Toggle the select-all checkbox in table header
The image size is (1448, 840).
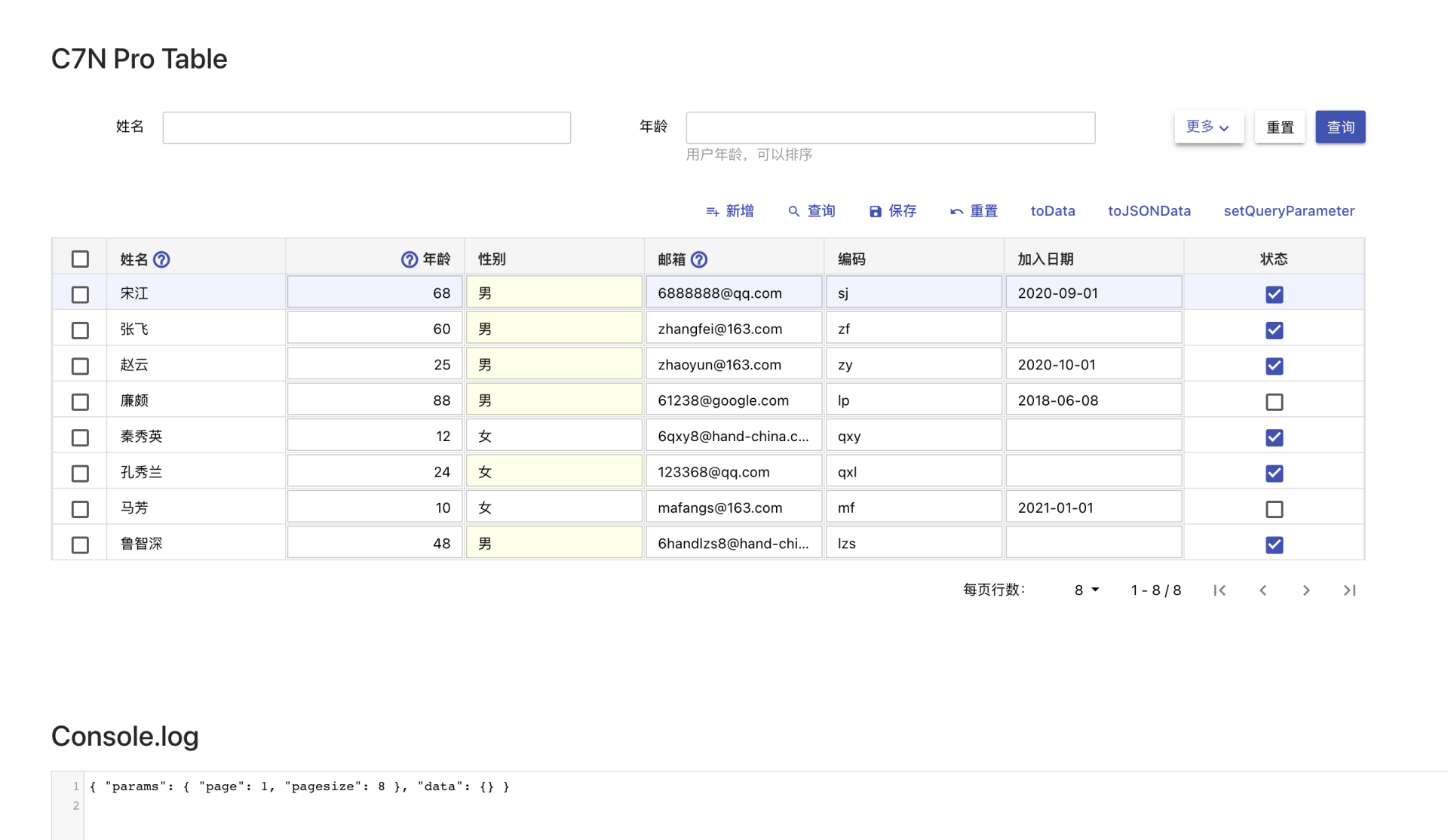click(x=80, y=259)
